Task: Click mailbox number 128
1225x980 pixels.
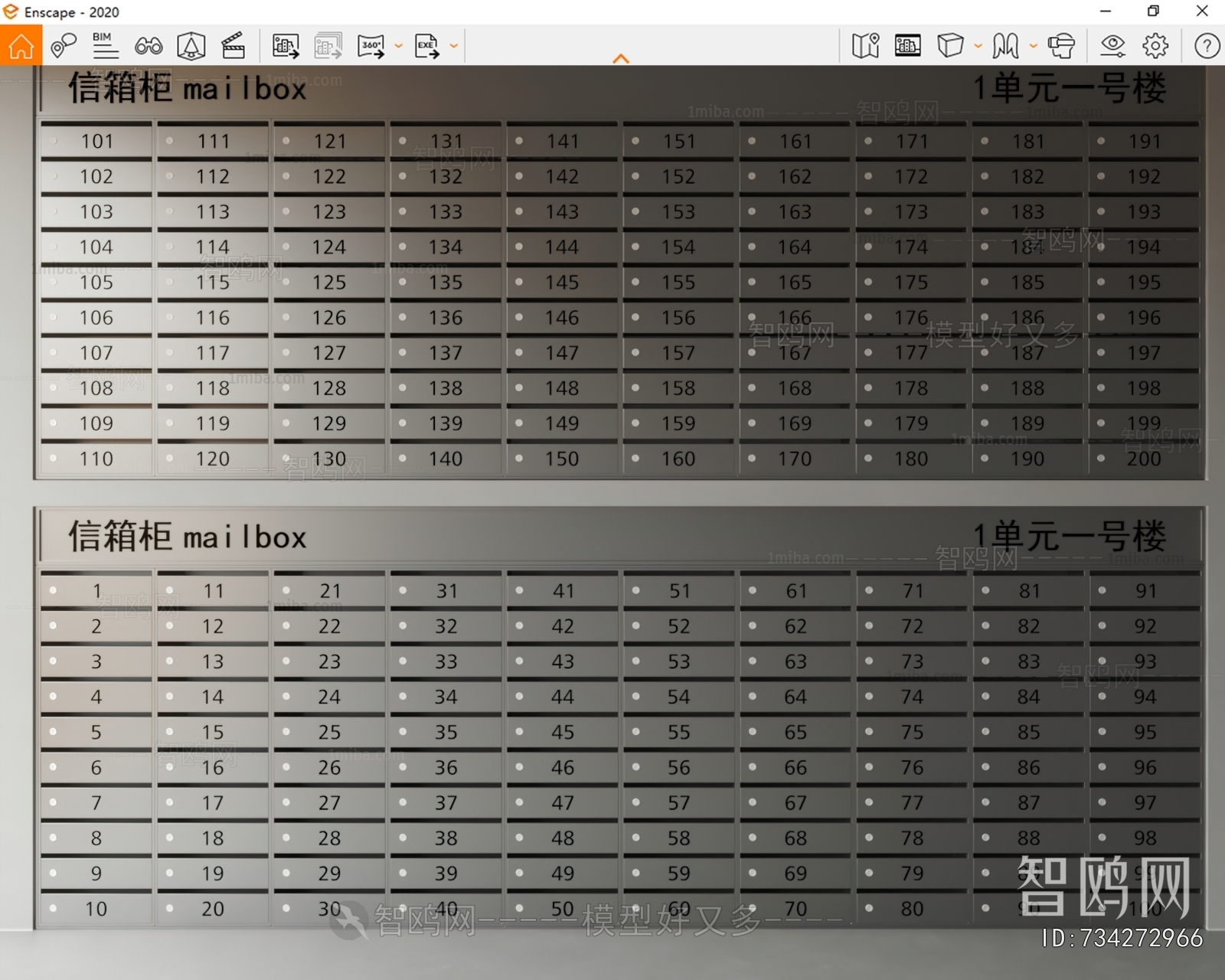Action: [x=329, y=388]
